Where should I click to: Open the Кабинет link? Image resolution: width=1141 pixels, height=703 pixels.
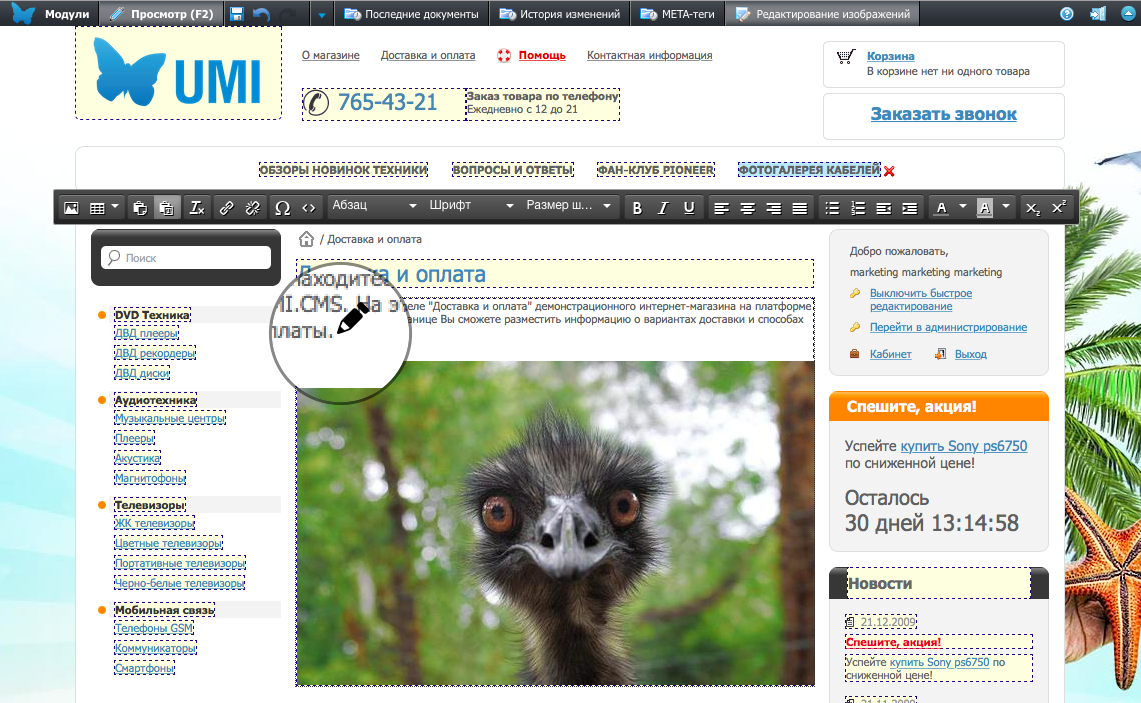(891, 354)
